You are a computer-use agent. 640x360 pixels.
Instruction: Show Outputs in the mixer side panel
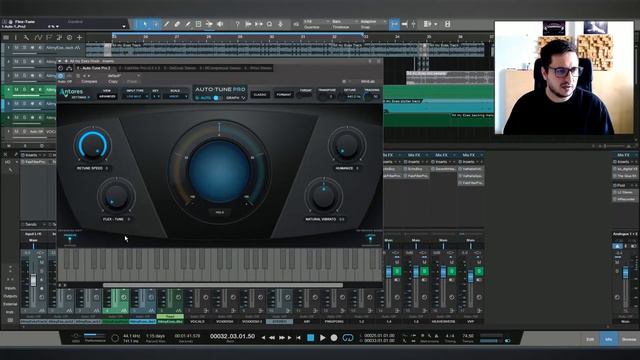[x=10, y=296]
